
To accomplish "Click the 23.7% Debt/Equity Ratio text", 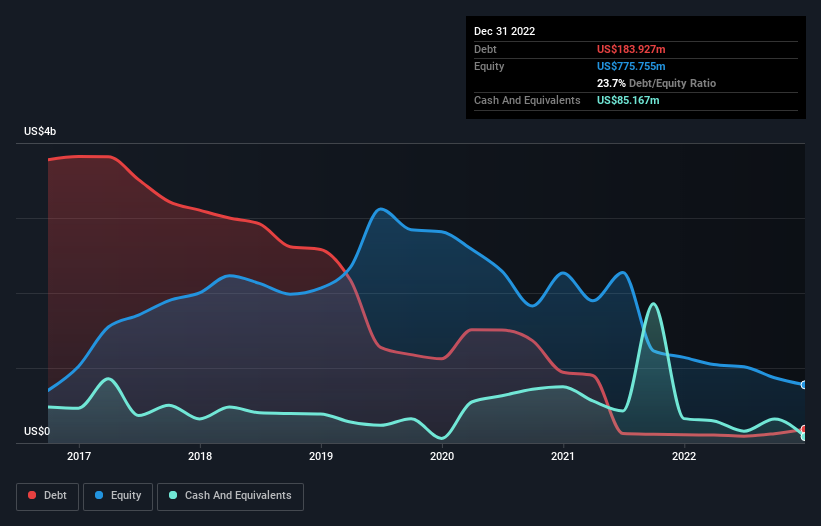I will coord(656,83).
